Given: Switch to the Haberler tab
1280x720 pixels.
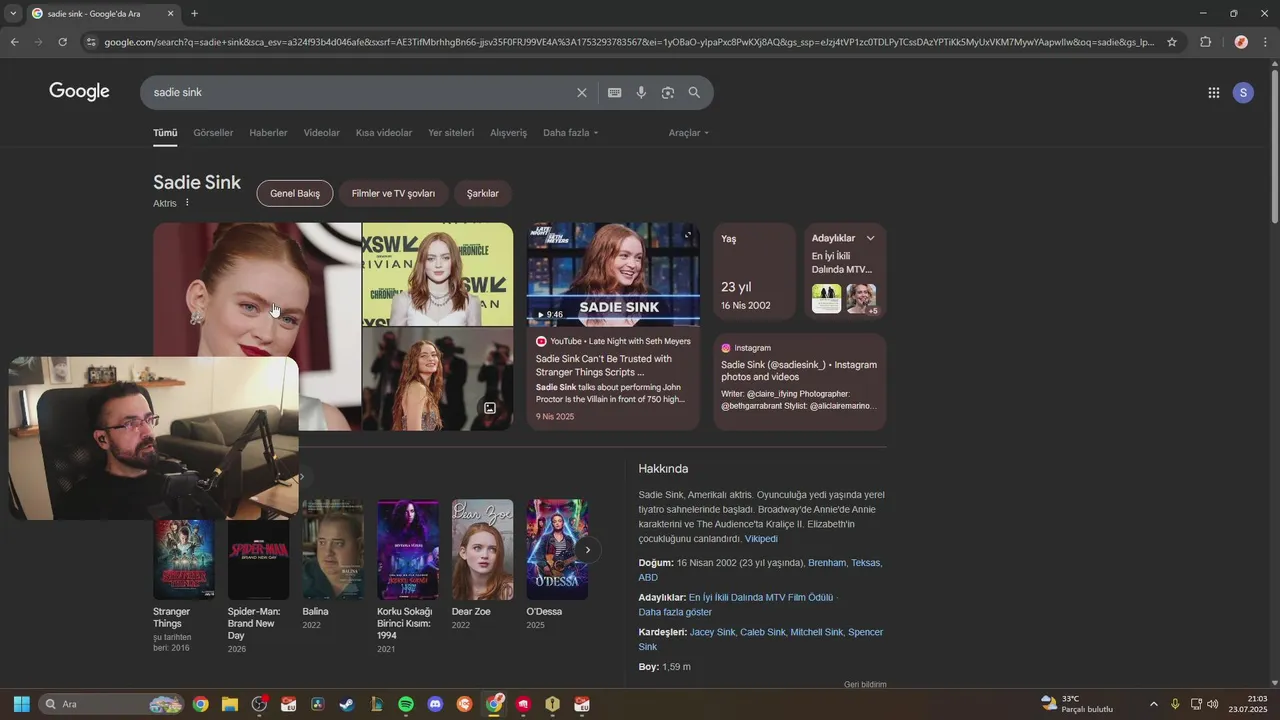Looking at the screenshot, I should (268, 132).
